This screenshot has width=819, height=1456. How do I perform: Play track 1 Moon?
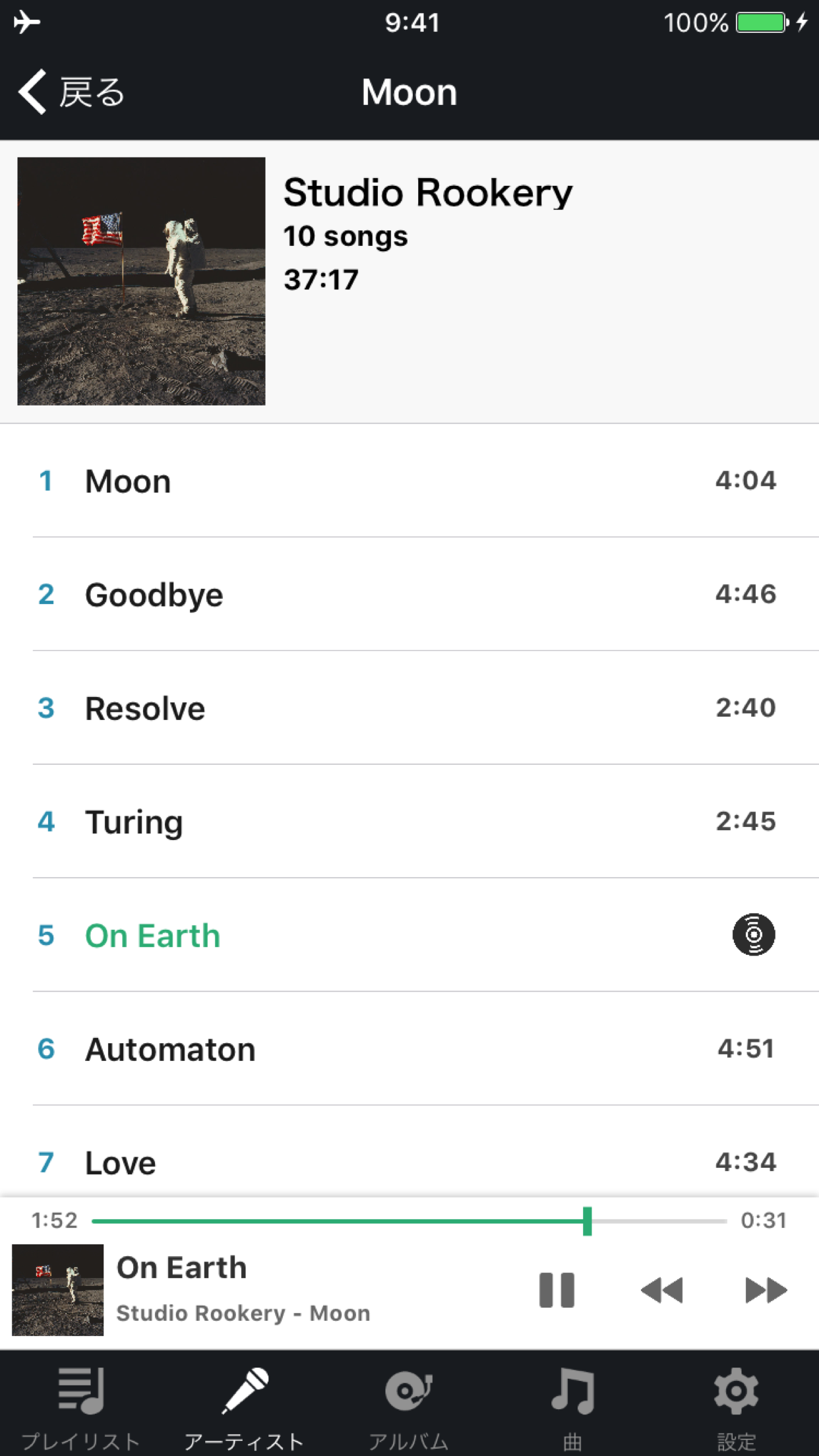(x=409, y=481)
